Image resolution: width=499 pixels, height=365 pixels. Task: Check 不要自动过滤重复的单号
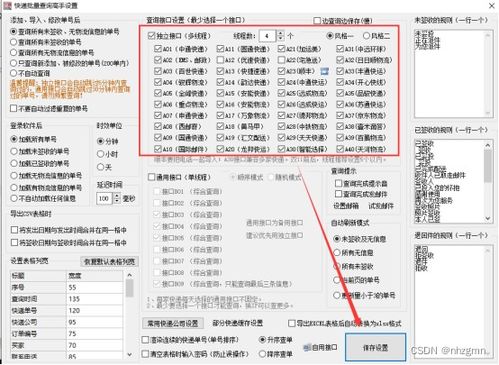(x=14, y=108)
